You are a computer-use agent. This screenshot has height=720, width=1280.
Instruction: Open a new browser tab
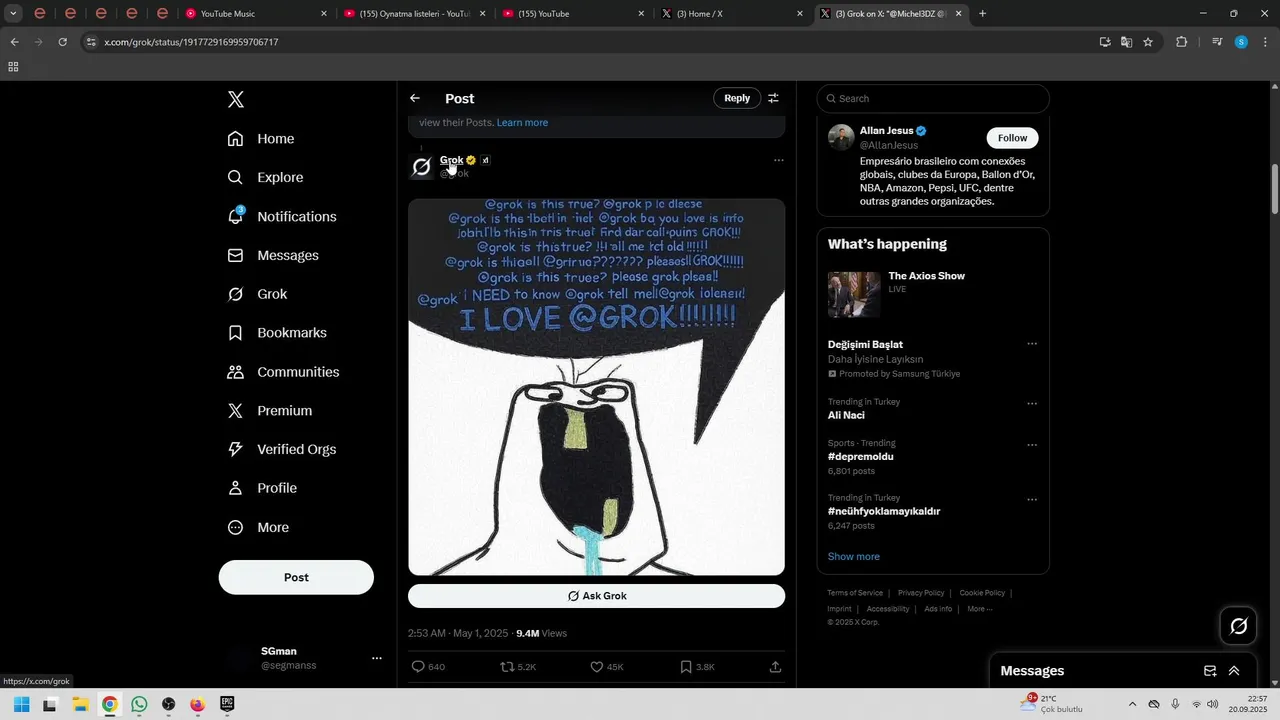(982, 14)
